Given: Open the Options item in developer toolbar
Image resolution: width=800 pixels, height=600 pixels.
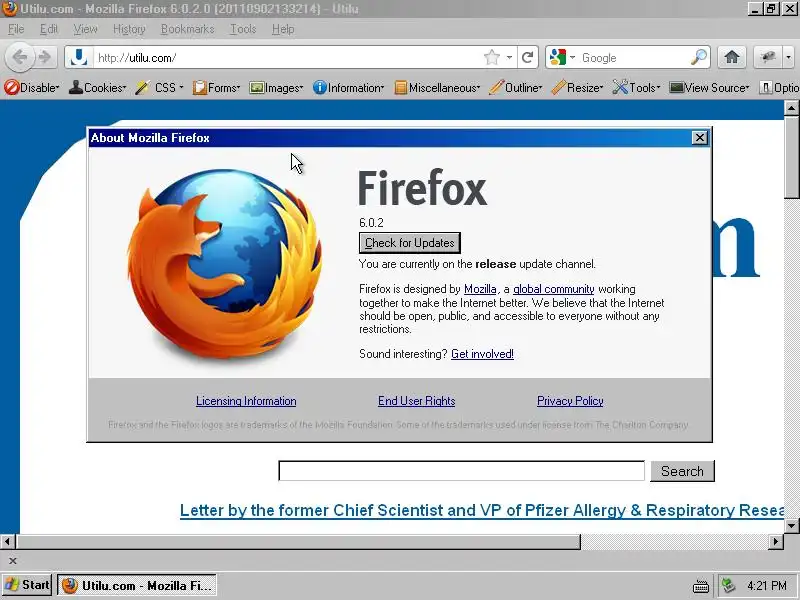Looking at the screenshot, I should 779,88.
